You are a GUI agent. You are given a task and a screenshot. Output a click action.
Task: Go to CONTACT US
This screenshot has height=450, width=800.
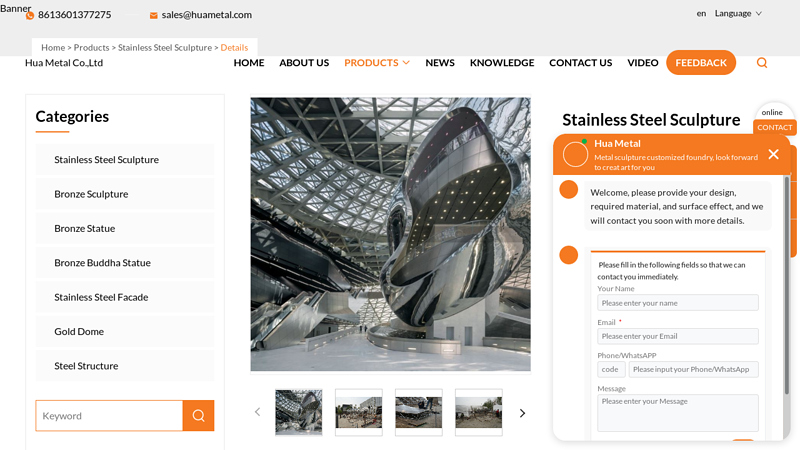tap(581, 63)
